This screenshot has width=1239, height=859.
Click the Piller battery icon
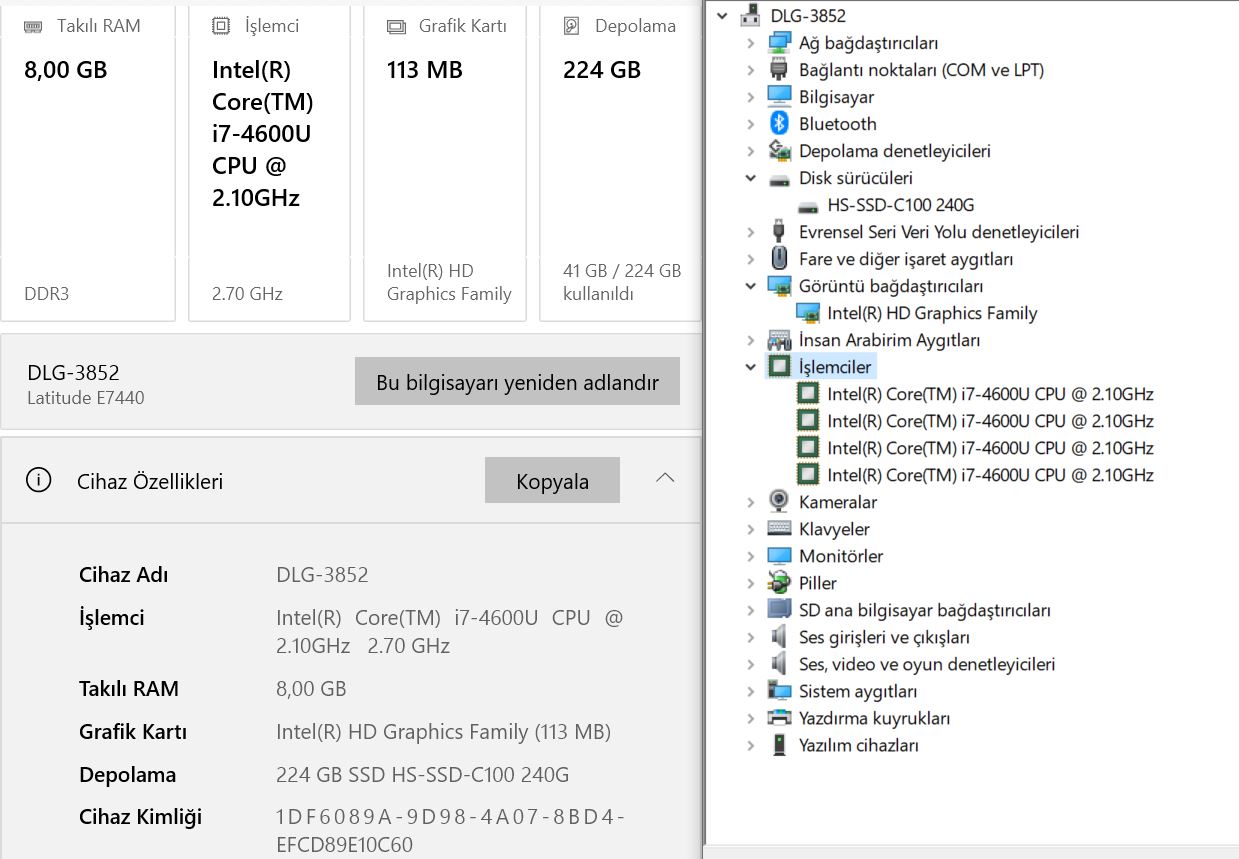[780, 583]
